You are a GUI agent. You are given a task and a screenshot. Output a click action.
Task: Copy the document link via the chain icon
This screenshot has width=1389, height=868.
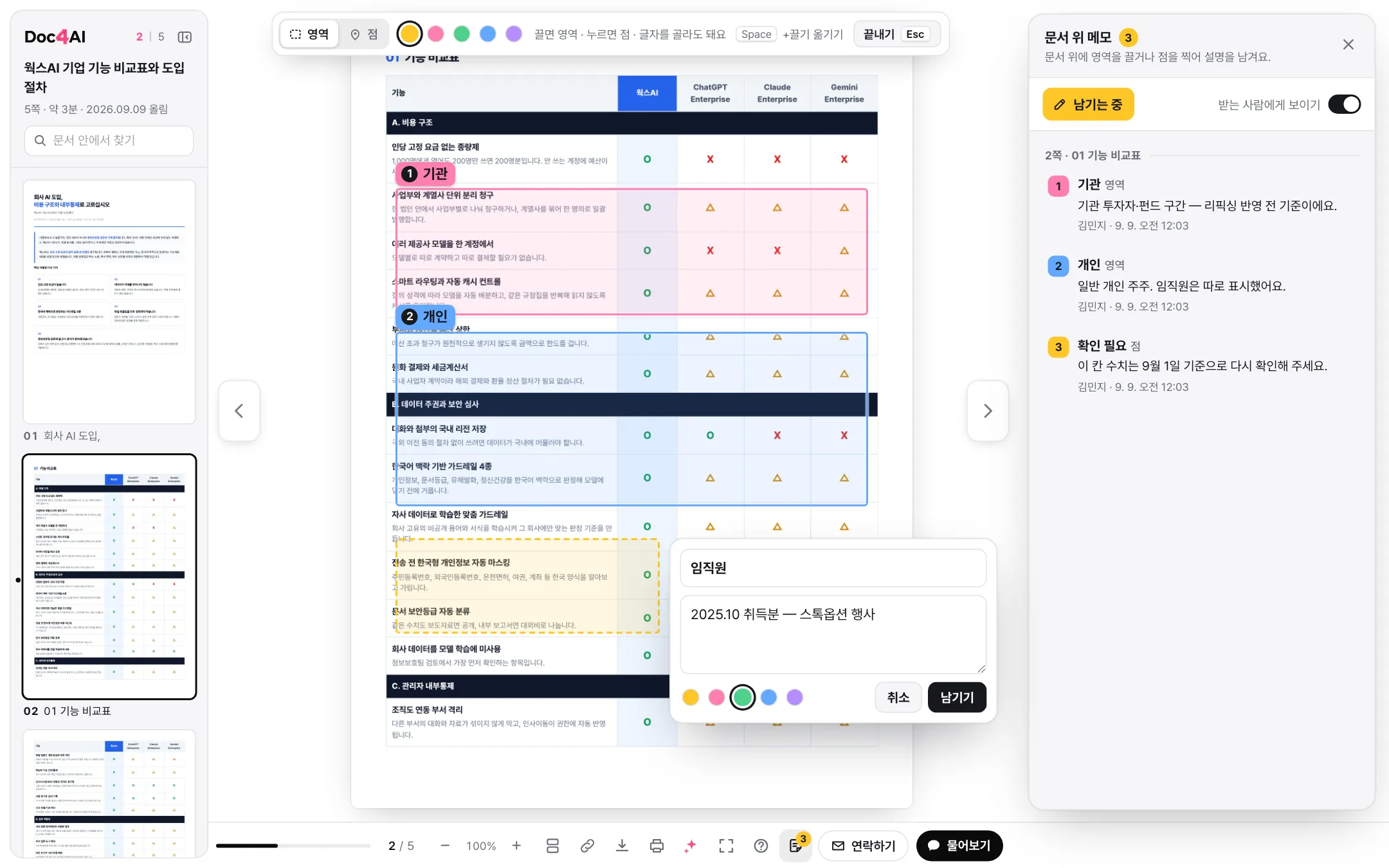(x=587, y=845)
